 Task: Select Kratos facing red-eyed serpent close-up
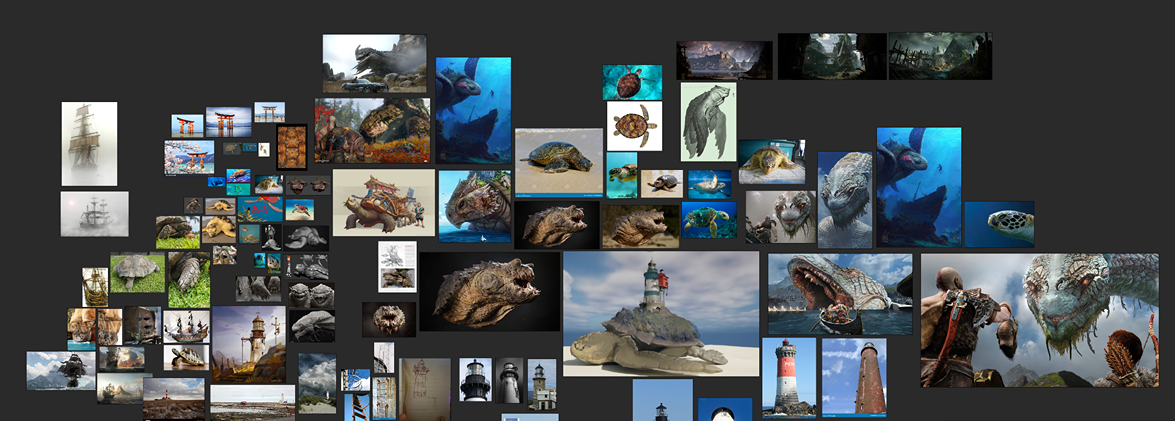pos(780,216)
